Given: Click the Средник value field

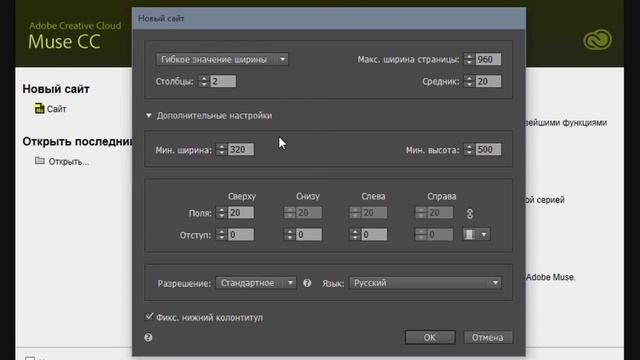Looking at the screenshot, I should tap(488, 81).
